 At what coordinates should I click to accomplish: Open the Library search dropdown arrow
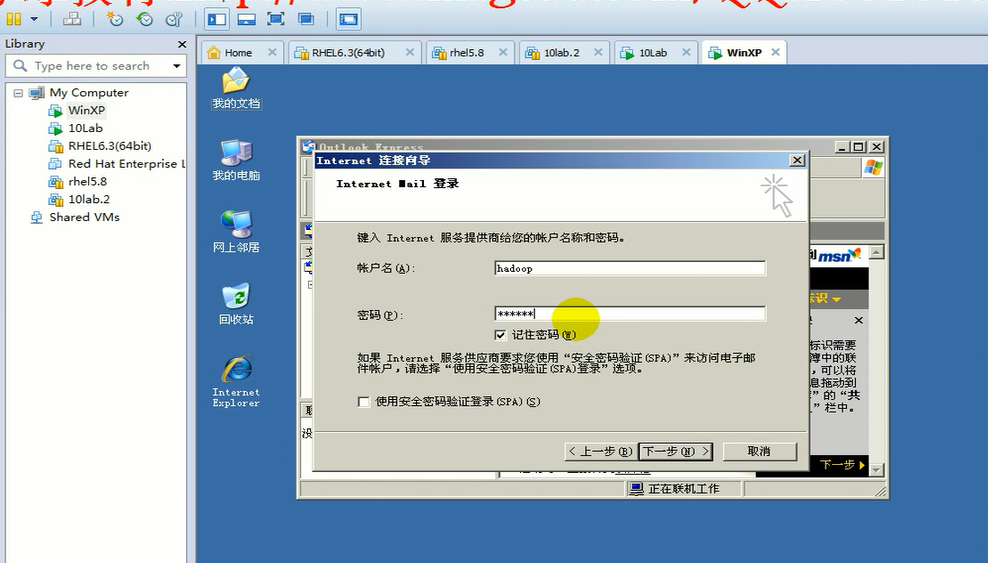coord(176,66)
